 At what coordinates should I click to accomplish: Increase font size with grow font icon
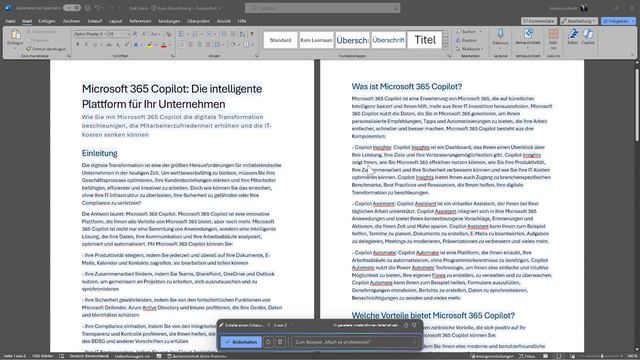pyautogui.click(x=135, y=34)
